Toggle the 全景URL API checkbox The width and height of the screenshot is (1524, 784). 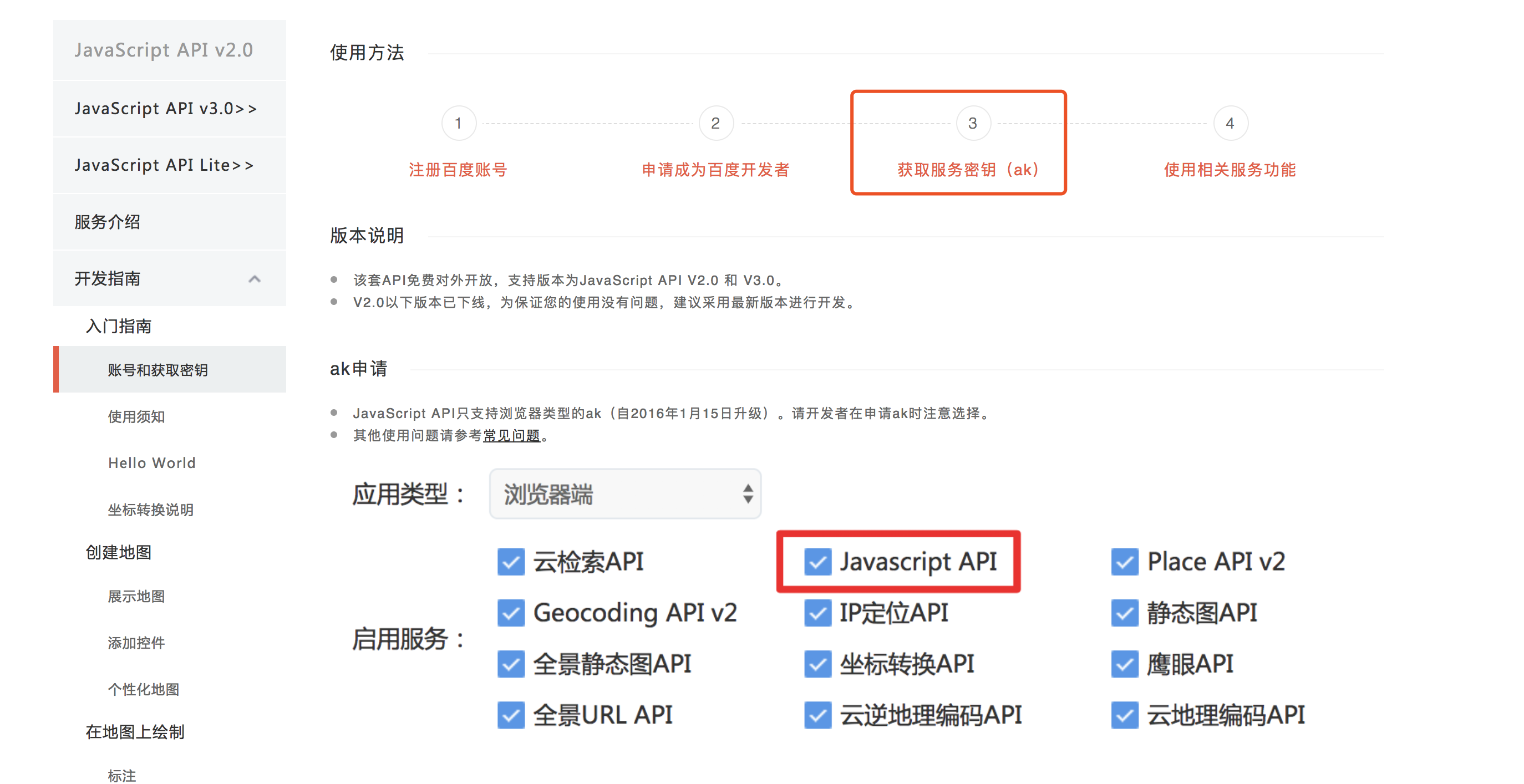point(511,715)
